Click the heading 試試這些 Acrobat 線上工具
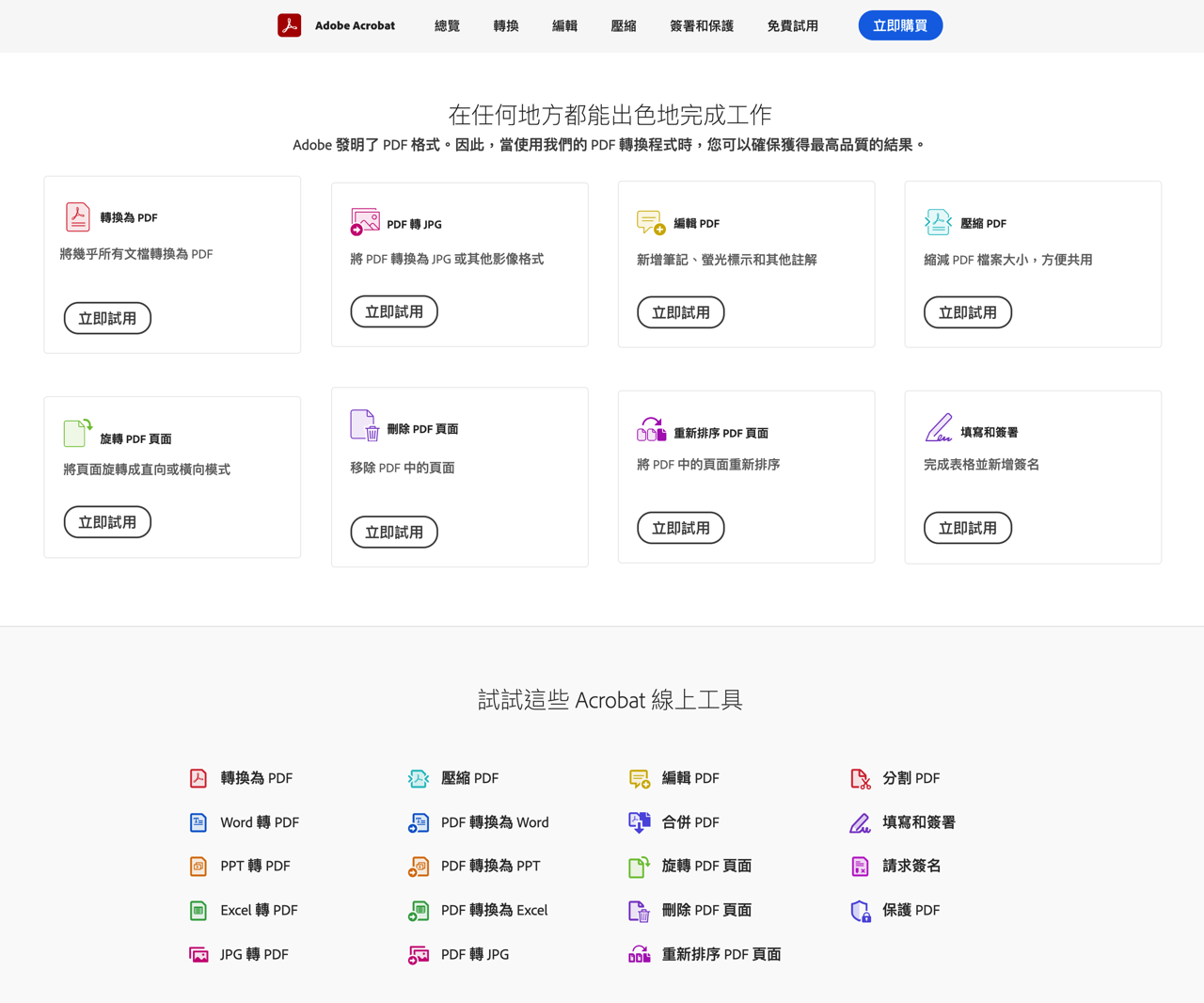Image resolution: width=1204 pixels, height=1003 pixels. pyautogui.click(x=610, y=700)
